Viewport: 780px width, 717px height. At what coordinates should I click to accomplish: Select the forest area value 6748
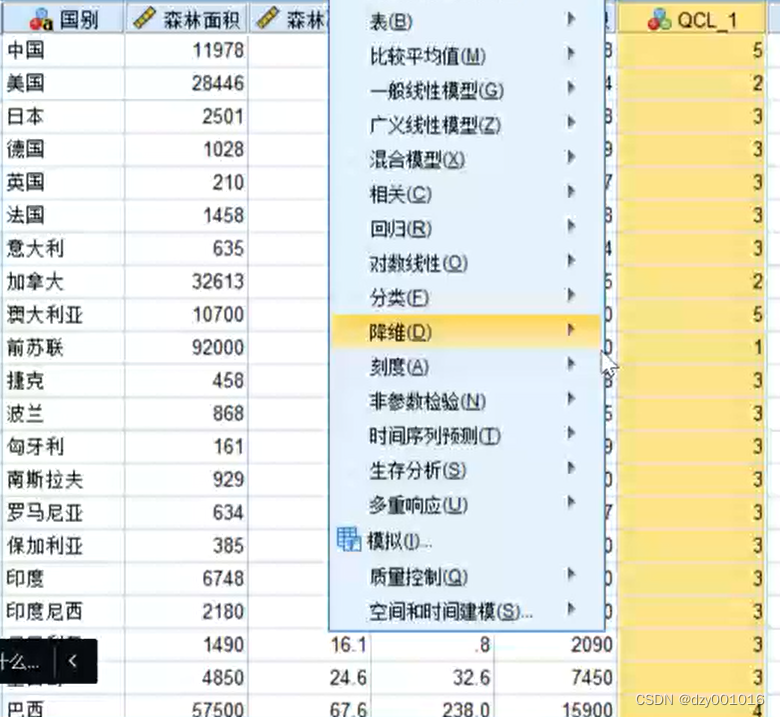click(187, 579)
